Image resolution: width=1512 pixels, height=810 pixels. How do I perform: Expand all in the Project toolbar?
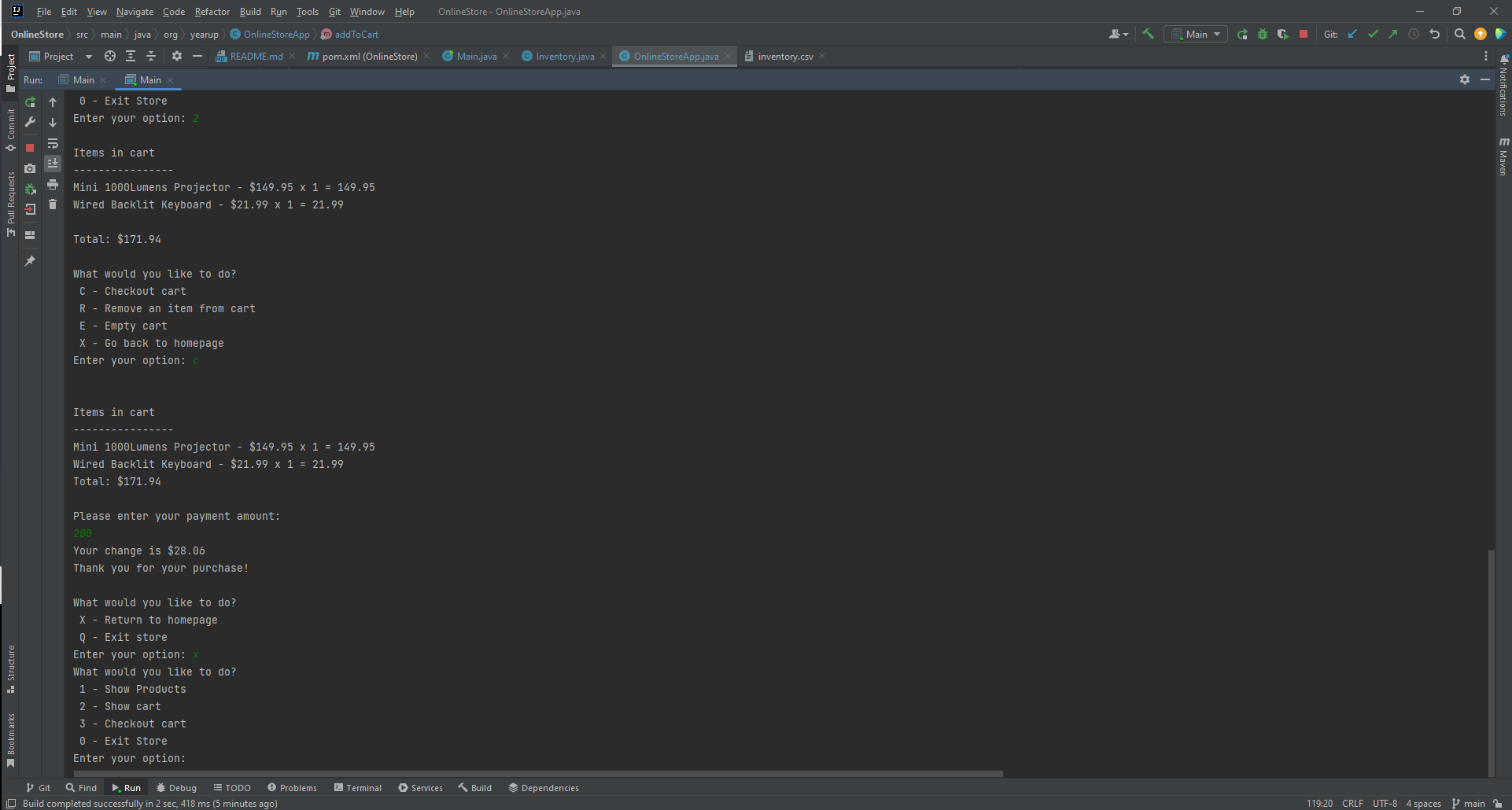tap(131, 56)
